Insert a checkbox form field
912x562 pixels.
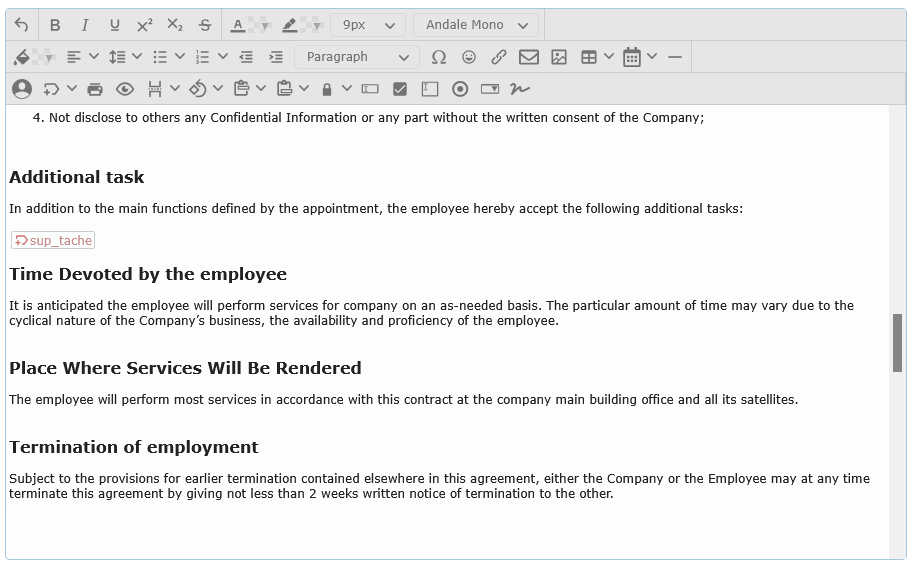400,89
